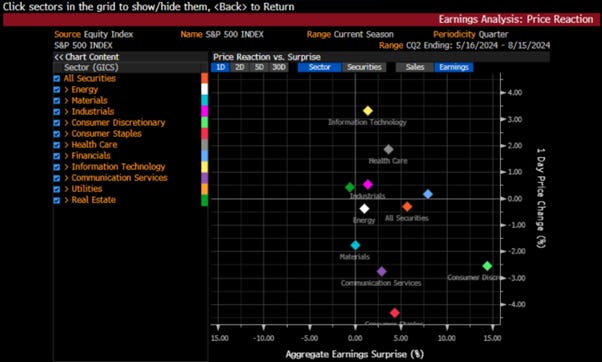Toggle the Energy sector checkbox

[x=57, y=90]
